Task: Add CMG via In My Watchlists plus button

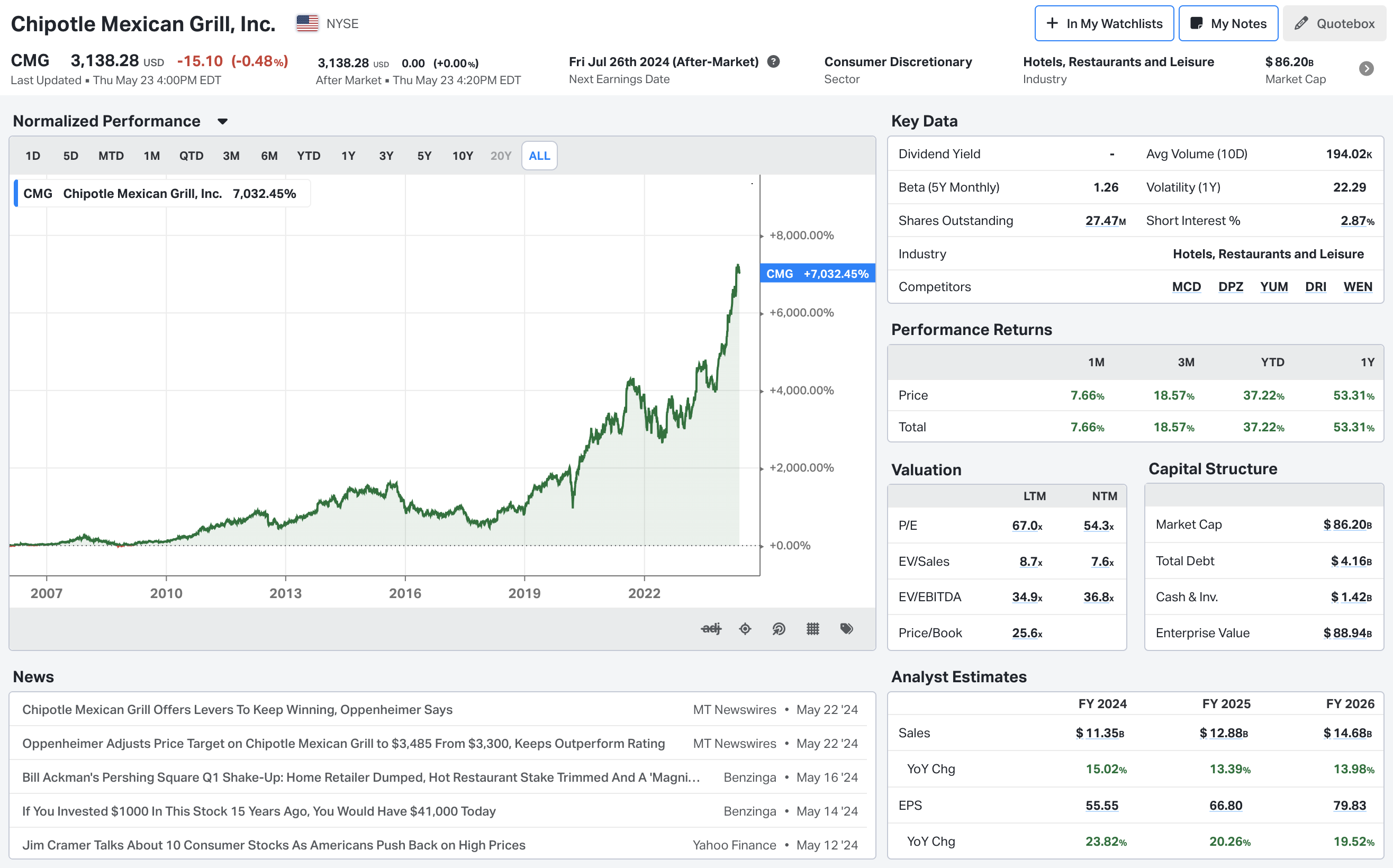Action: pyautogui.click(x=1103, y=23)
